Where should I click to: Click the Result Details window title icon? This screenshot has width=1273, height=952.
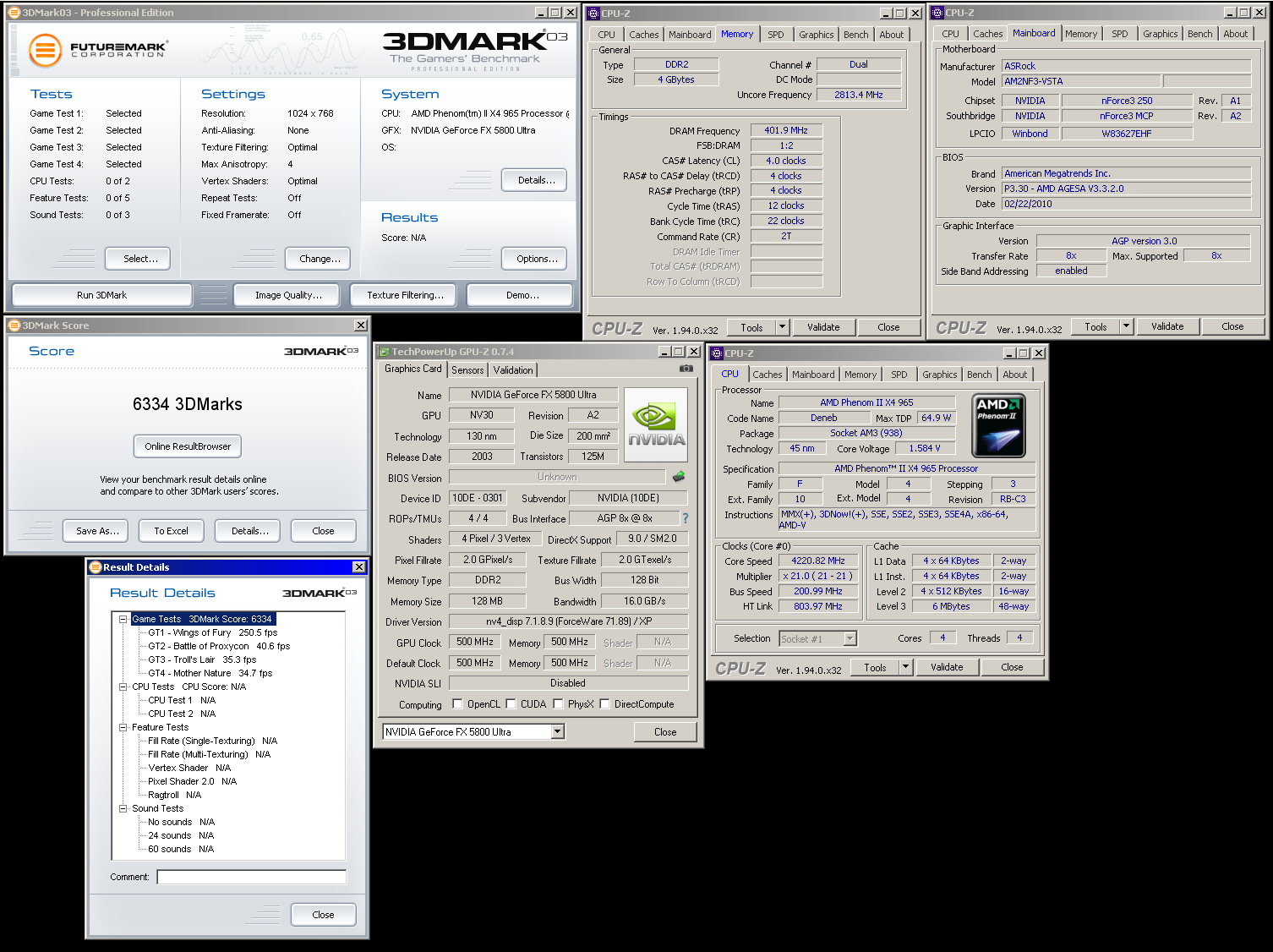pos(96,567)
